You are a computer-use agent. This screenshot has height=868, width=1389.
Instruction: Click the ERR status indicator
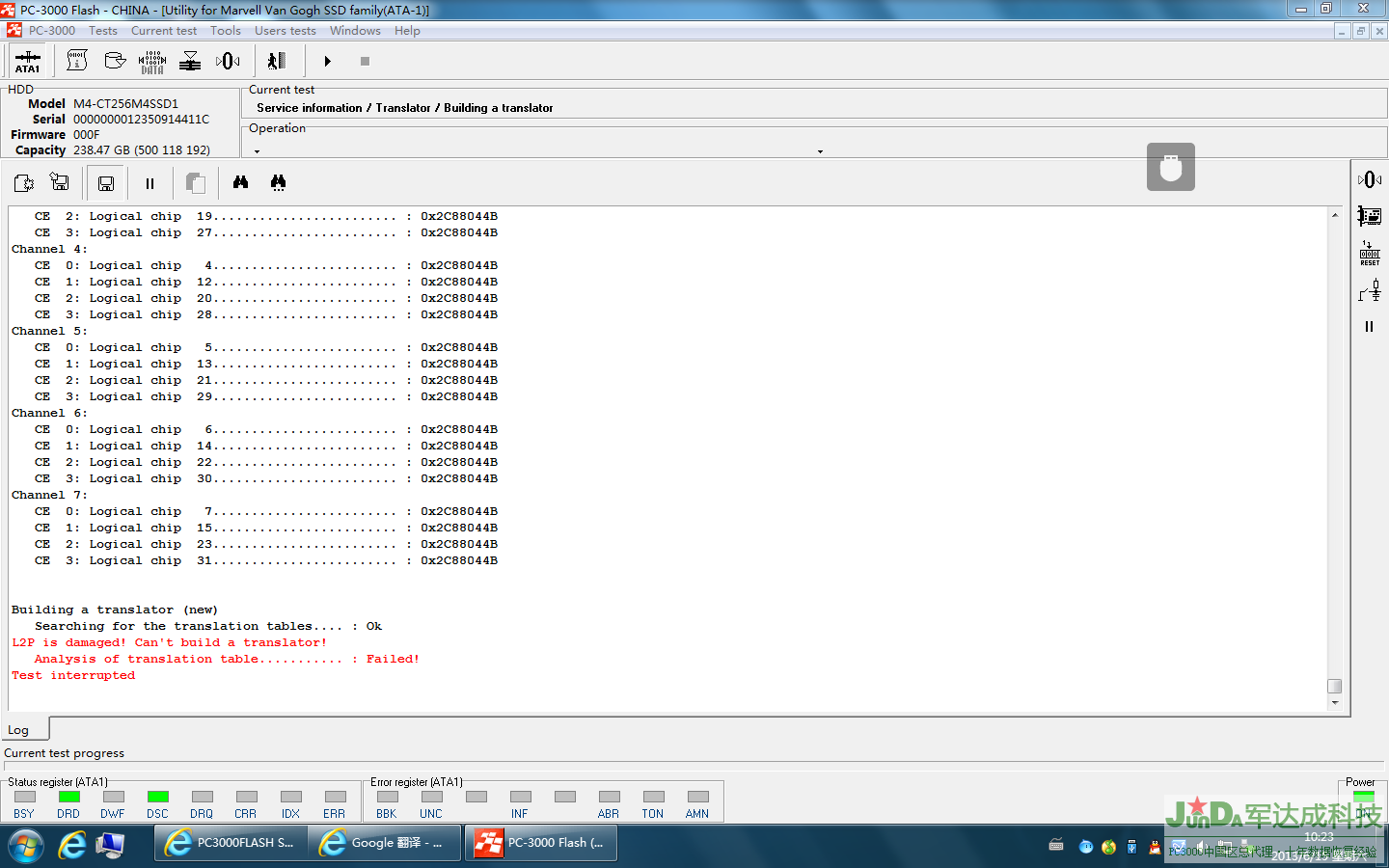tap(336, 797)
